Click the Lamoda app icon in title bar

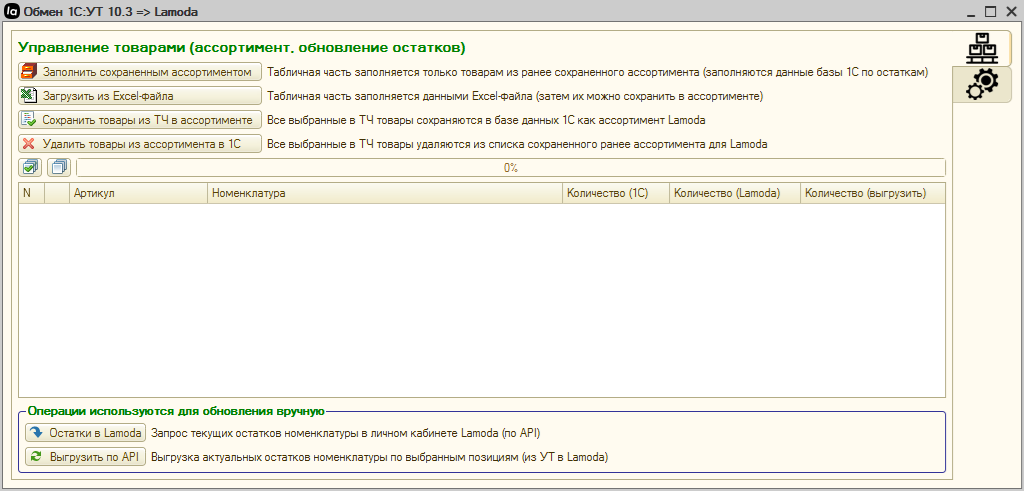point(11,11)
